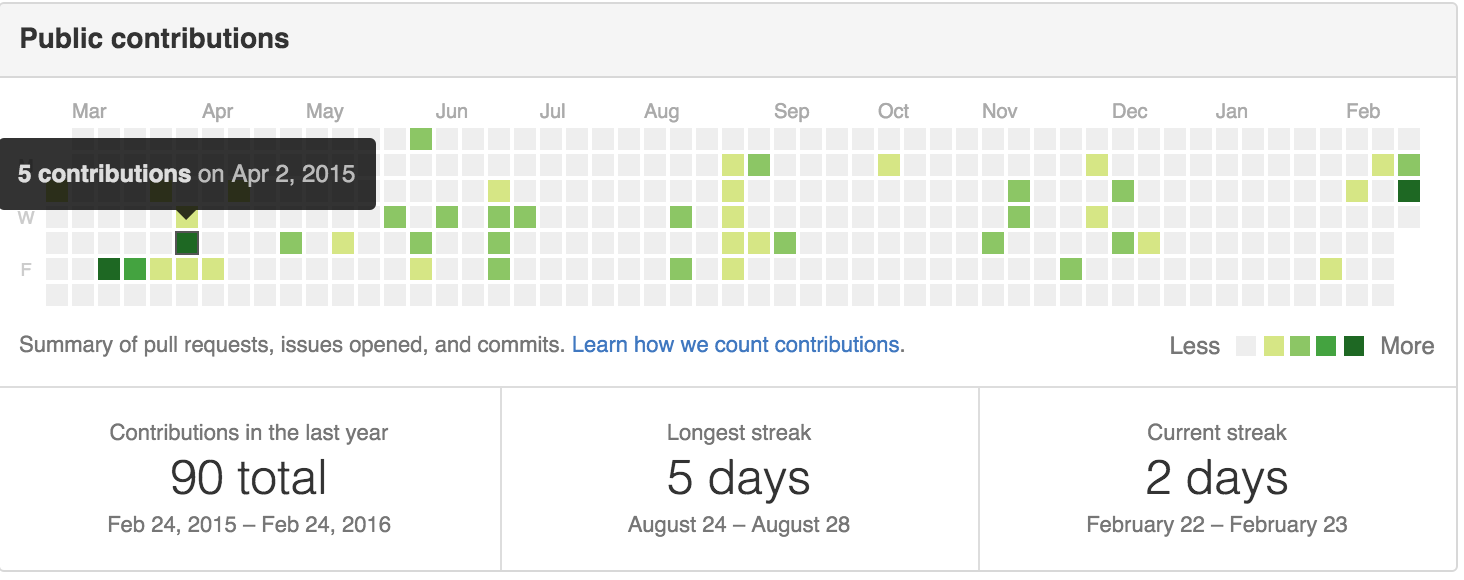Select the middle legend swatch in the Less-More scale
This screenshot has width=1464, height=580.
[1299, 347]
